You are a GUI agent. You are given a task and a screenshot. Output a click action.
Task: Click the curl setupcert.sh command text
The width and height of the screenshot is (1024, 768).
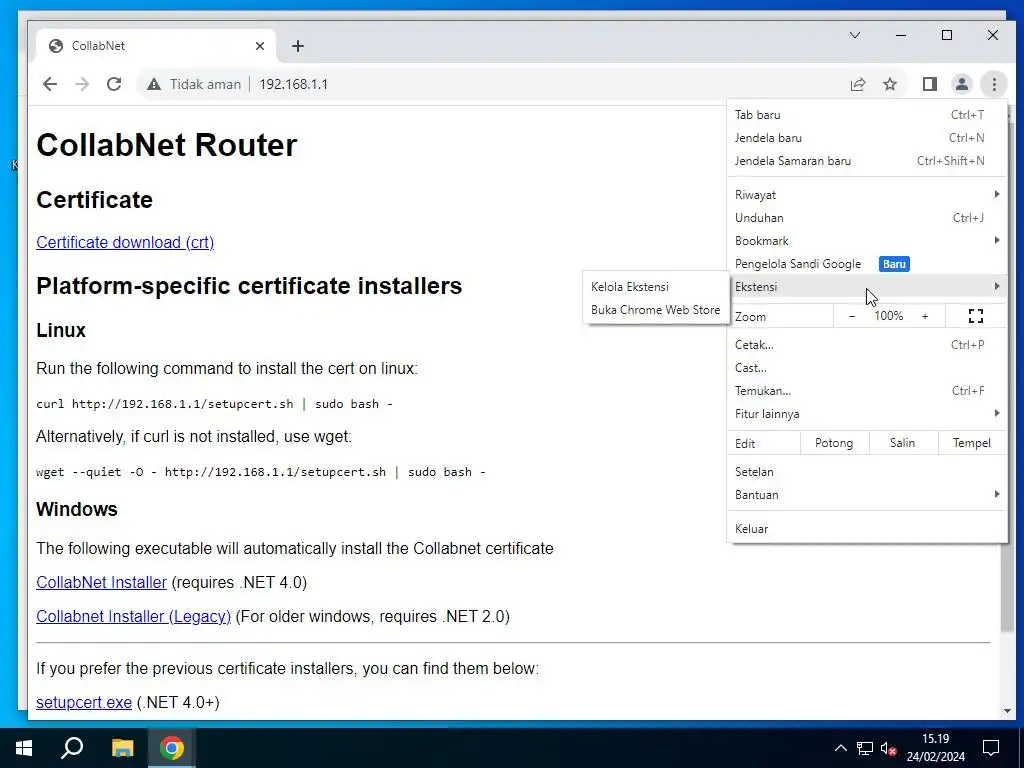214,404
